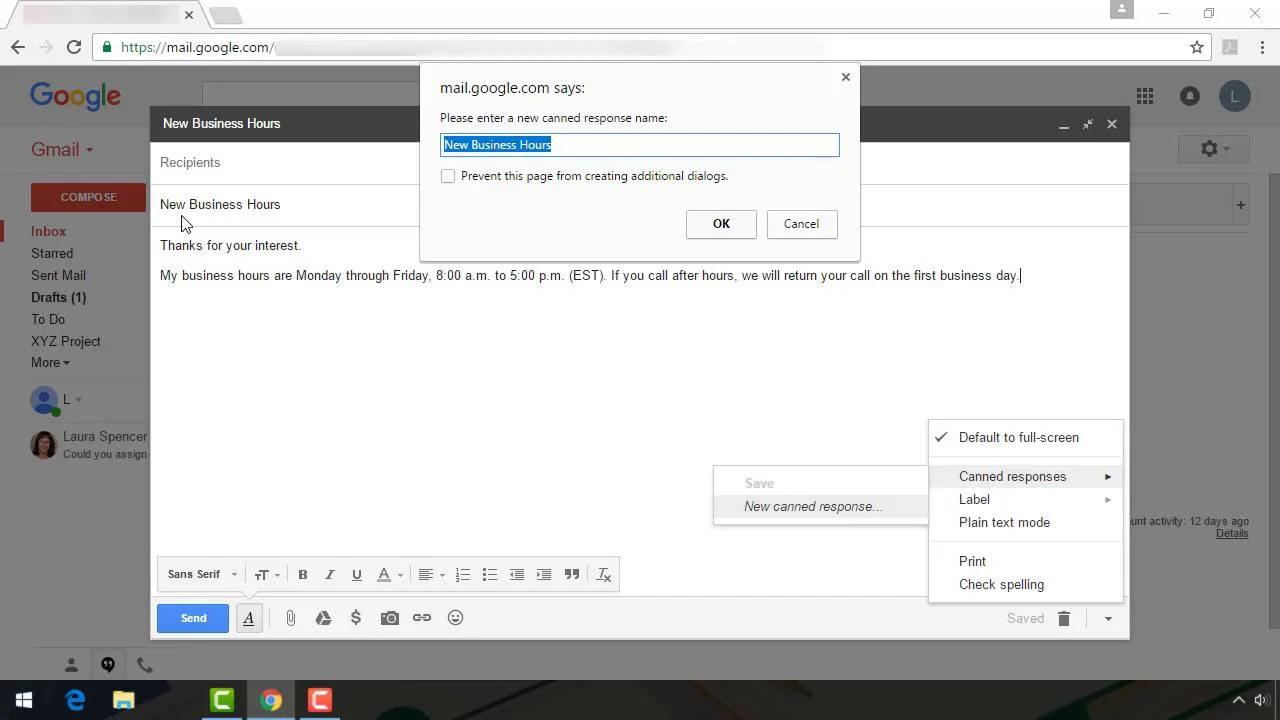Image resolution: width=1280 pixels, height=720 pixels.
Task: Select 'New canned response...' menu item
Action: pyautogui.click(x=813, y=507)
